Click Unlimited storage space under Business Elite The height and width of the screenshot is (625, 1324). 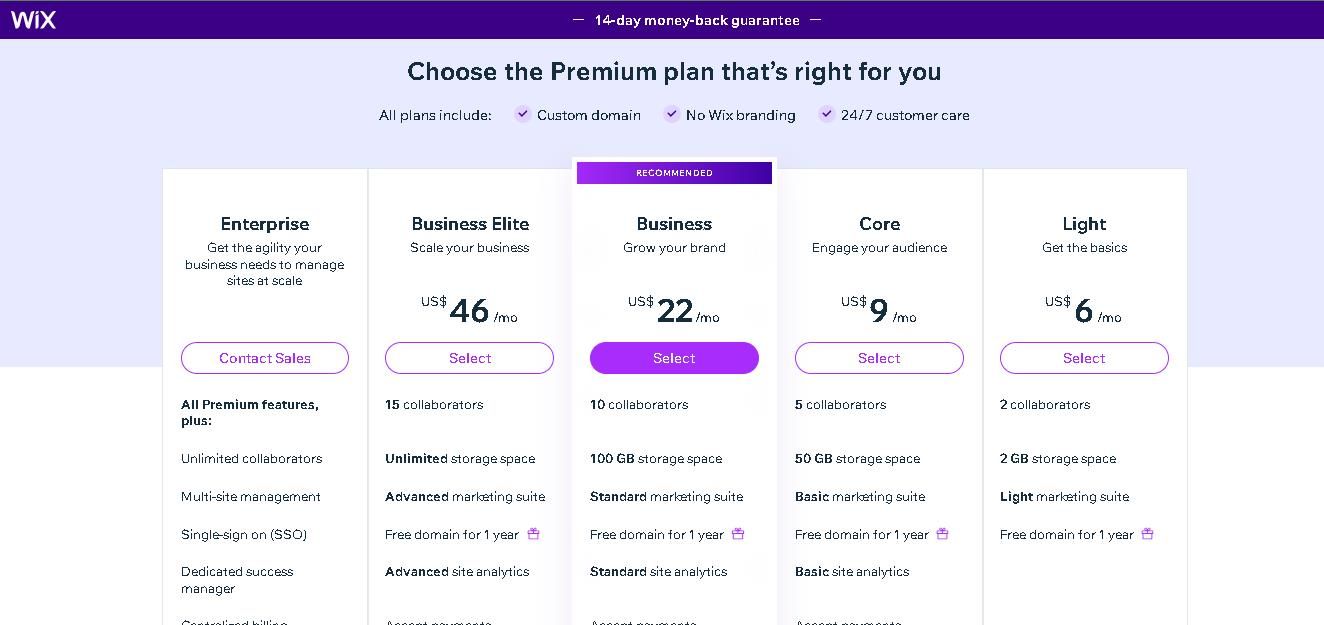click(x=460, y=459)
